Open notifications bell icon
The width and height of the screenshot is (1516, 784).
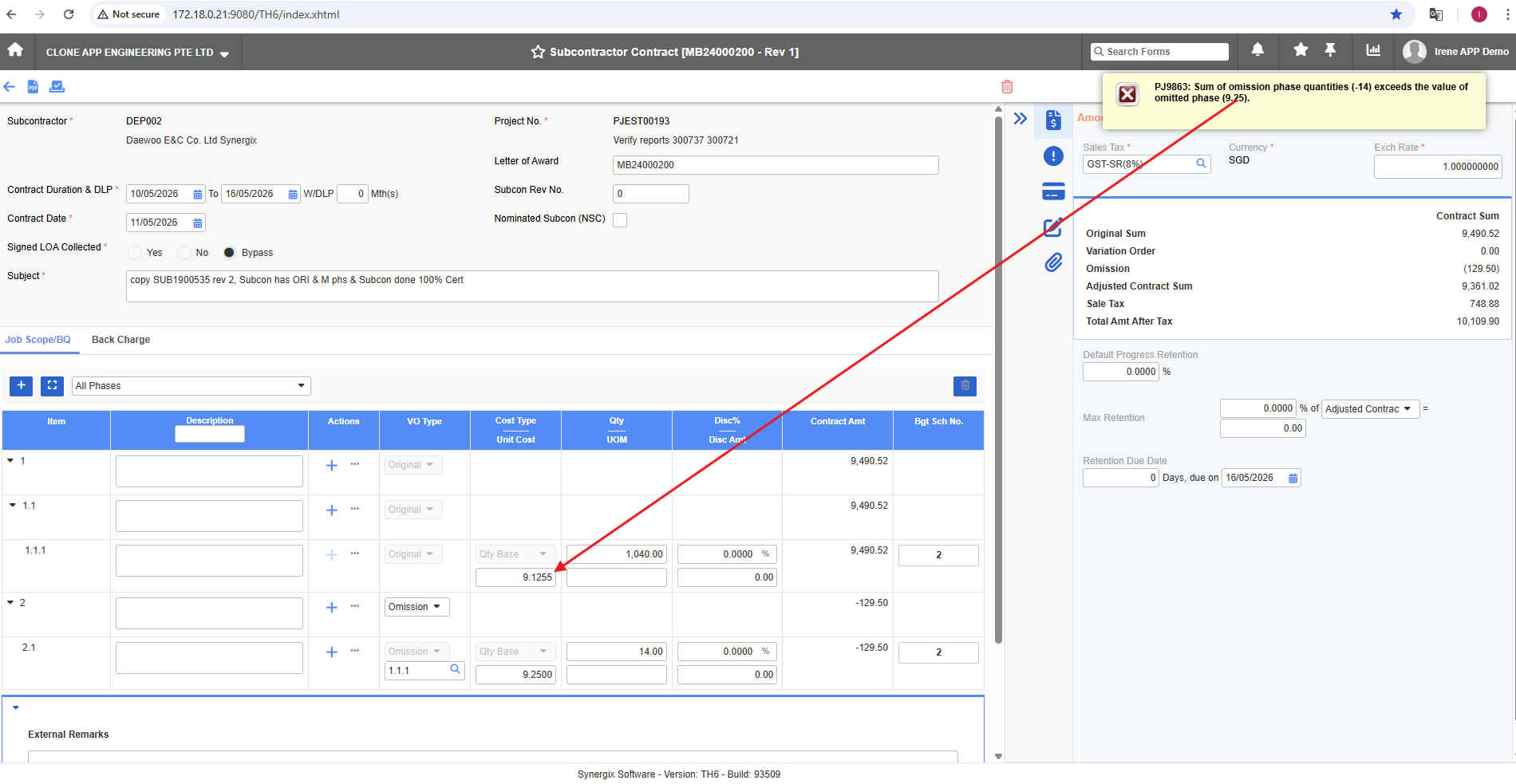coord(1257,50)
